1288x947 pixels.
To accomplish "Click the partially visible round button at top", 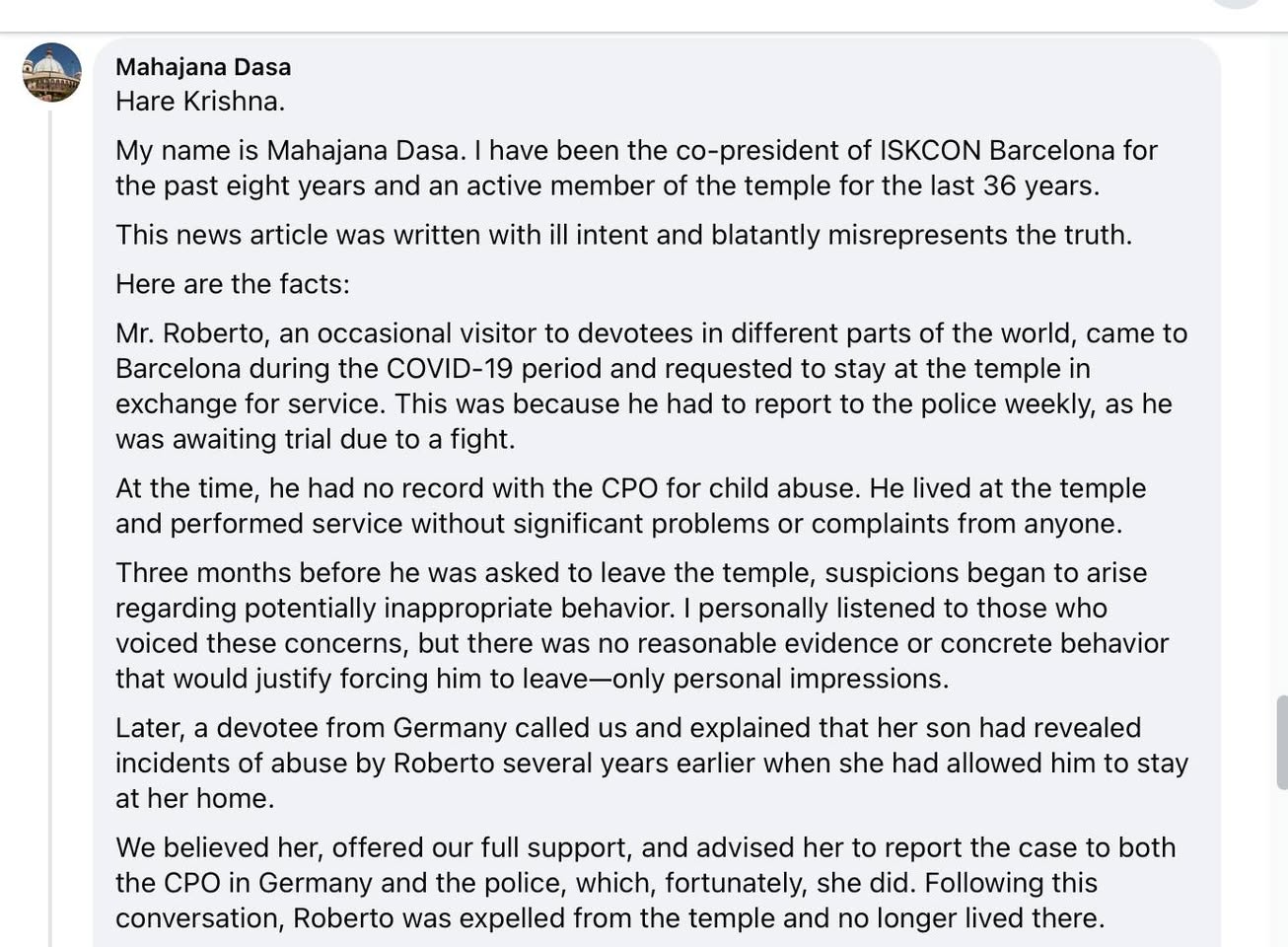I will tap(1235, 4).
